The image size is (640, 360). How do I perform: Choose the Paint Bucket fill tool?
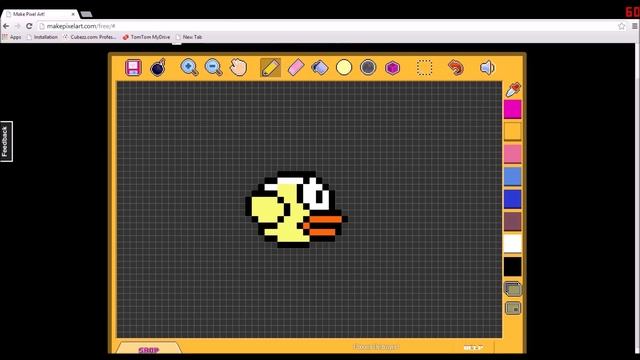coord(320,67)
